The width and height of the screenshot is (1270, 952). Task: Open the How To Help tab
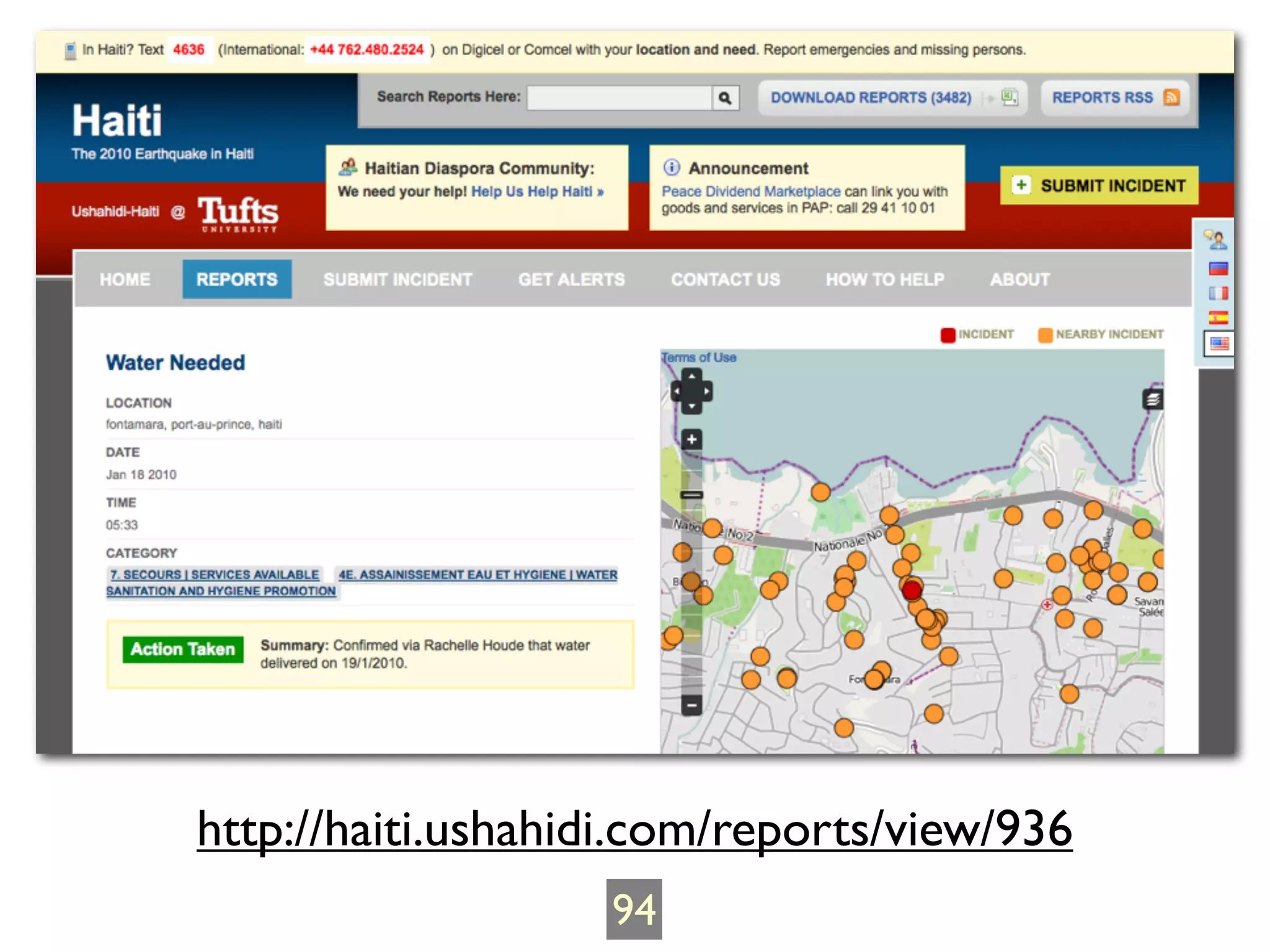point(885,280)
